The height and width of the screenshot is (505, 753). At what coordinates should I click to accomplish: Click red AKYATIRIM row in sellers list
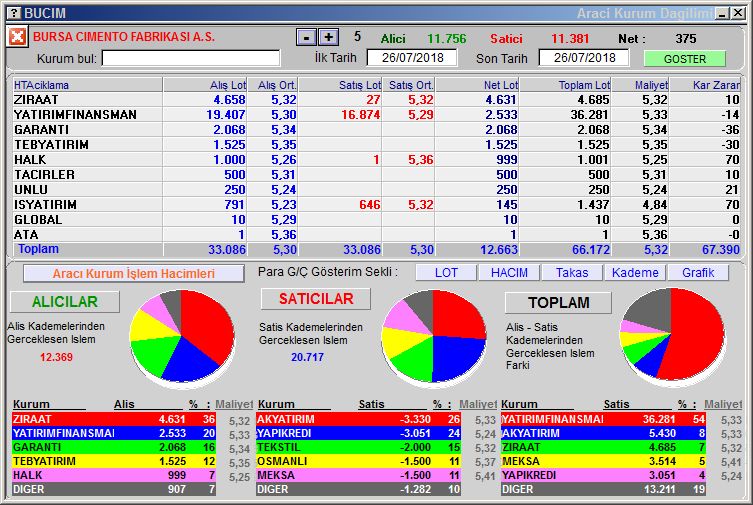tap(358, 419)
